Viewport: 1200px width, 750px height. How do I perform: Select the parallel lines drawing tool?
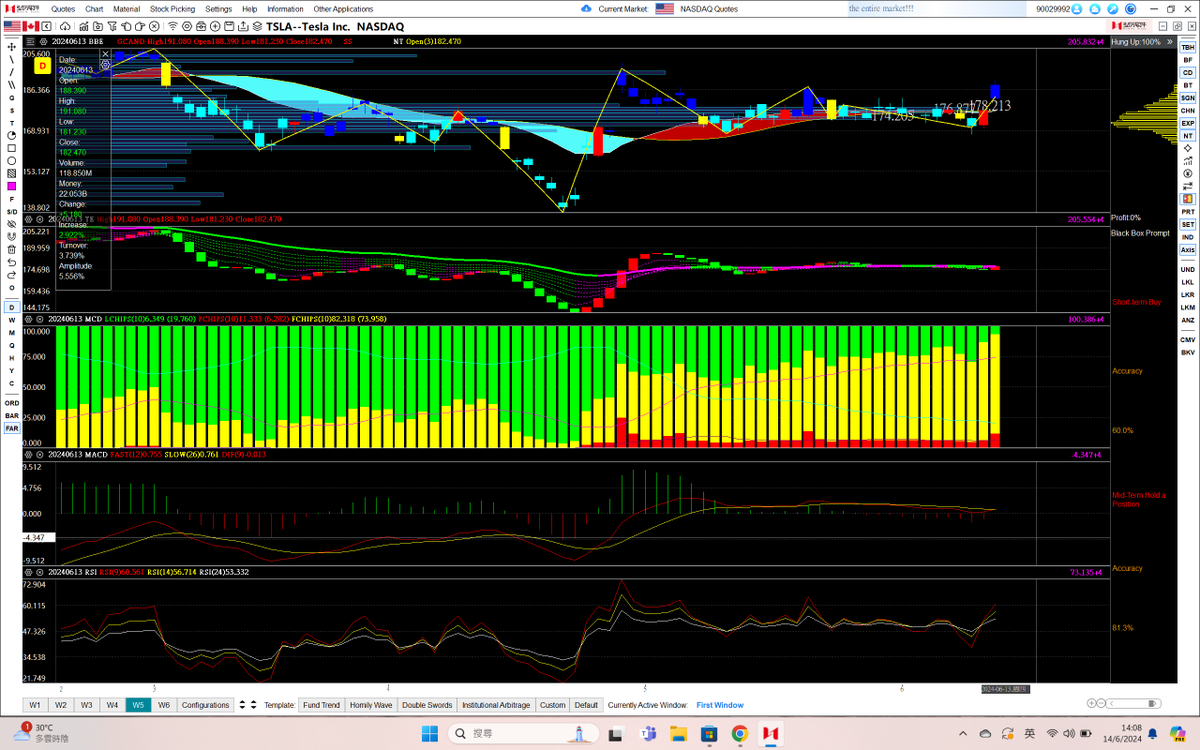[12, 84]
